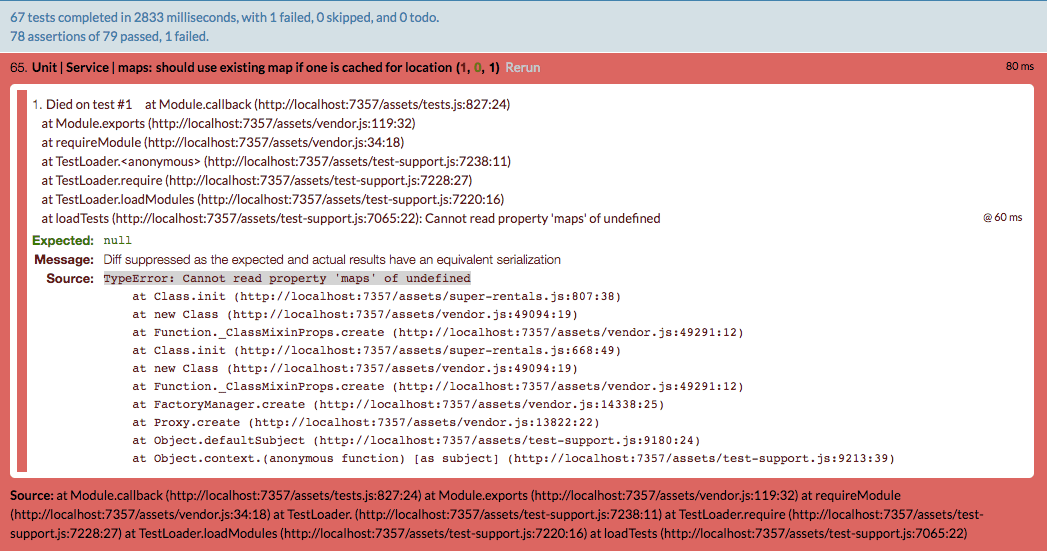Click the 'at TestLoader.loadModules' stack line

272,199
